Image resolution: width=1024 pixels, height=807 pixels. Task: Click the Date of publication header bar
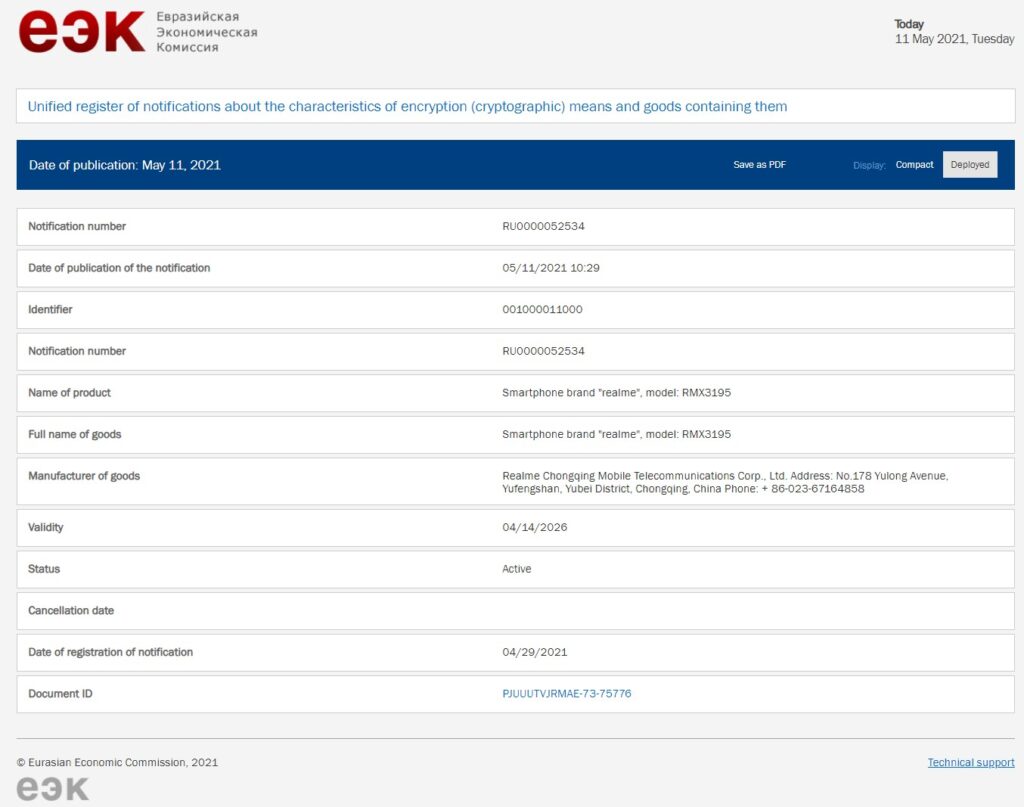coord(125,165)
